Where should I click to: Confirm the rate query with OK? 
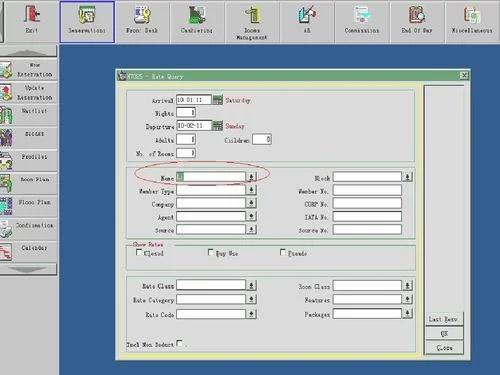444,333
